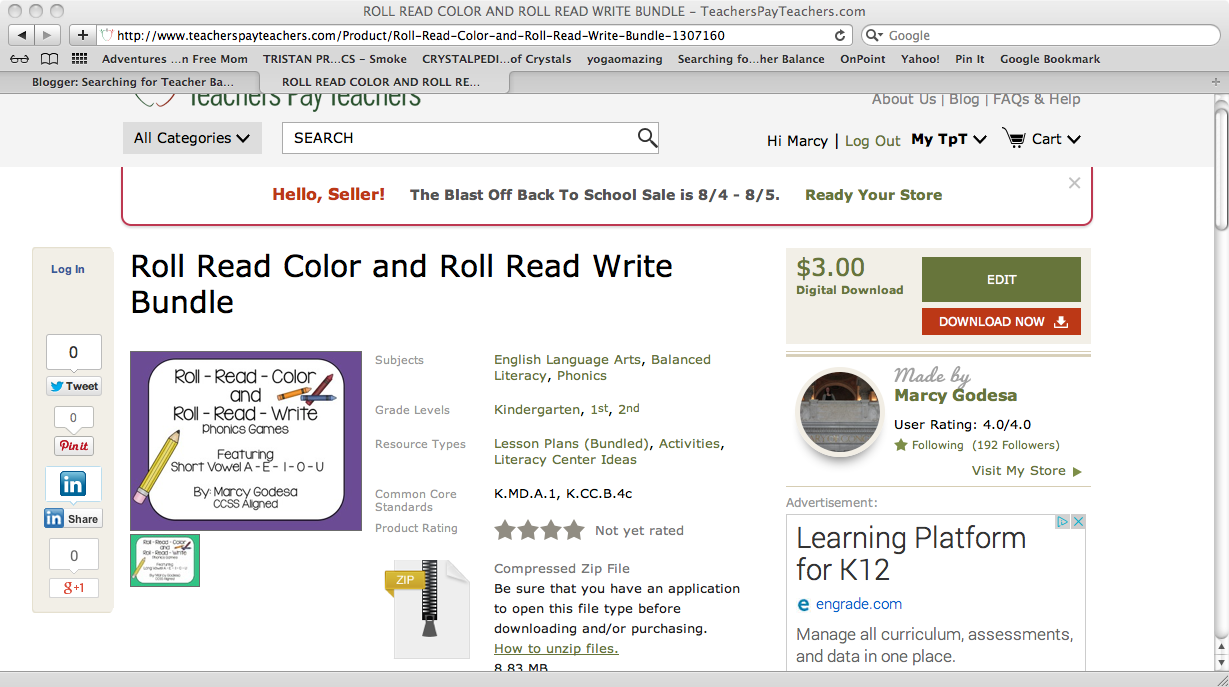Go back with the browser back arrow

21,35
